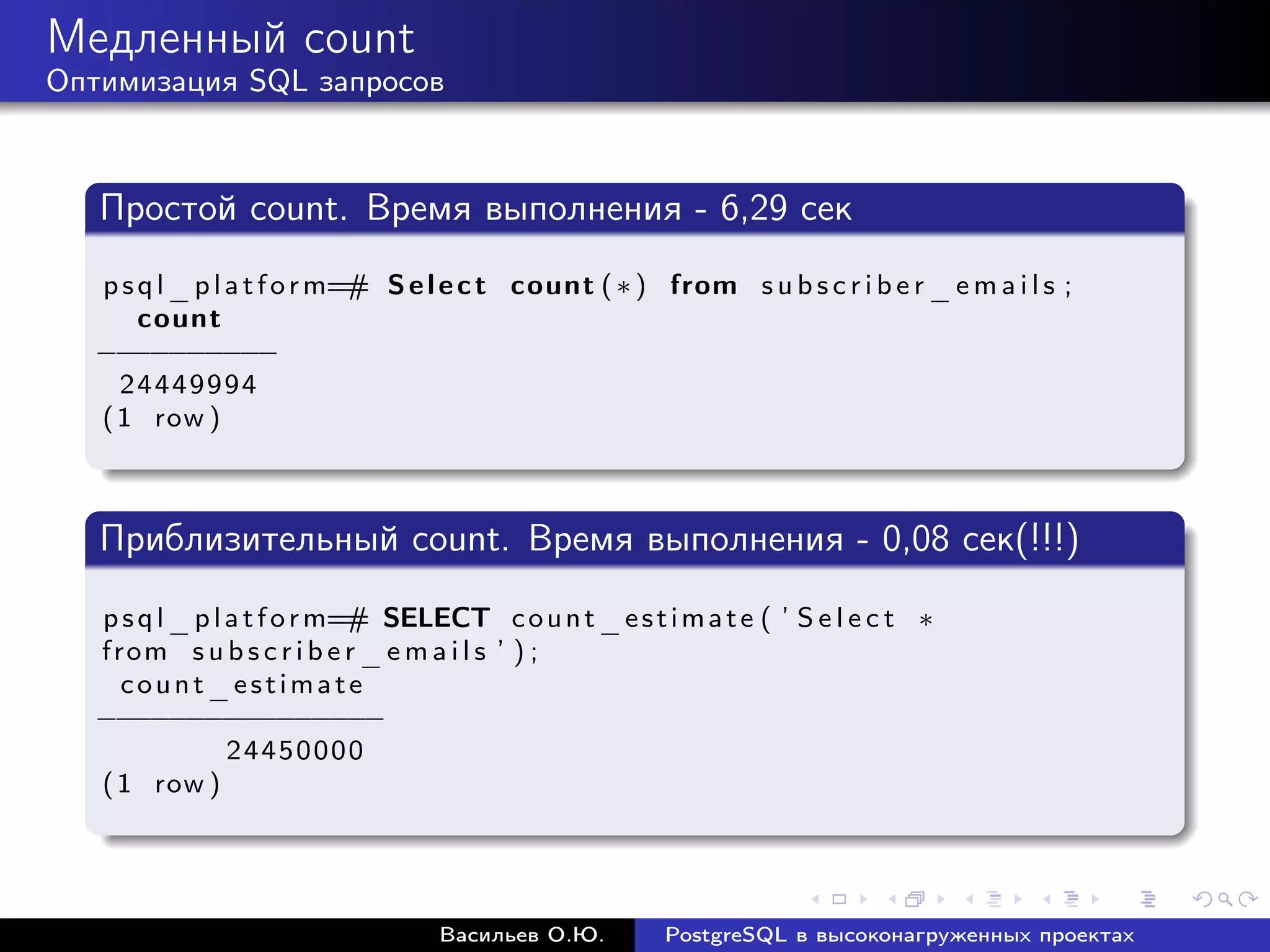Click '(1 row)' under 24449994
This screenshot has height=952, width=1270.
(161, 418)
